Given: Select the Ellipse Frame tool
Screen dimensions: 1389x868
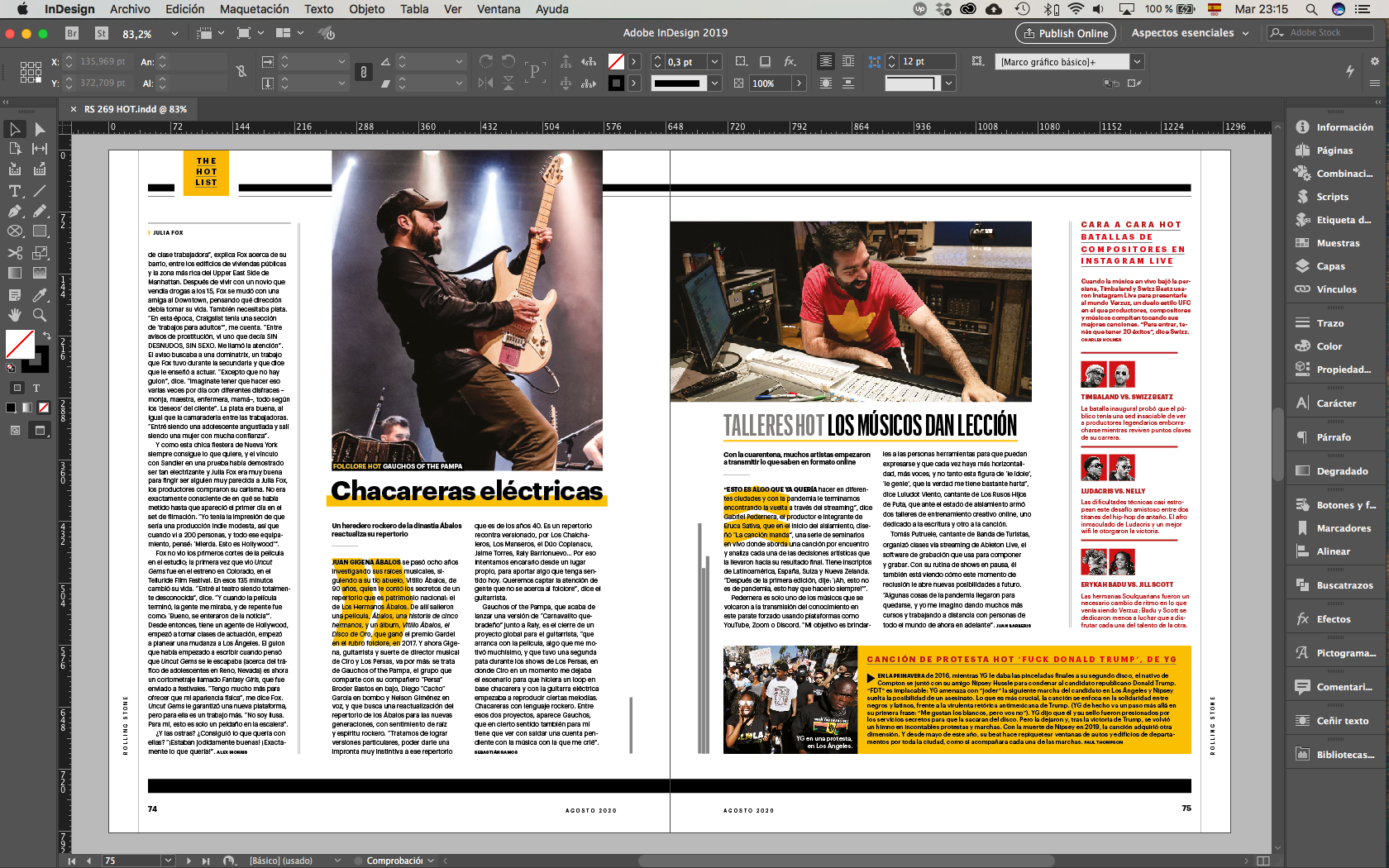Looking at the screenshot, I should pos(15,231).
